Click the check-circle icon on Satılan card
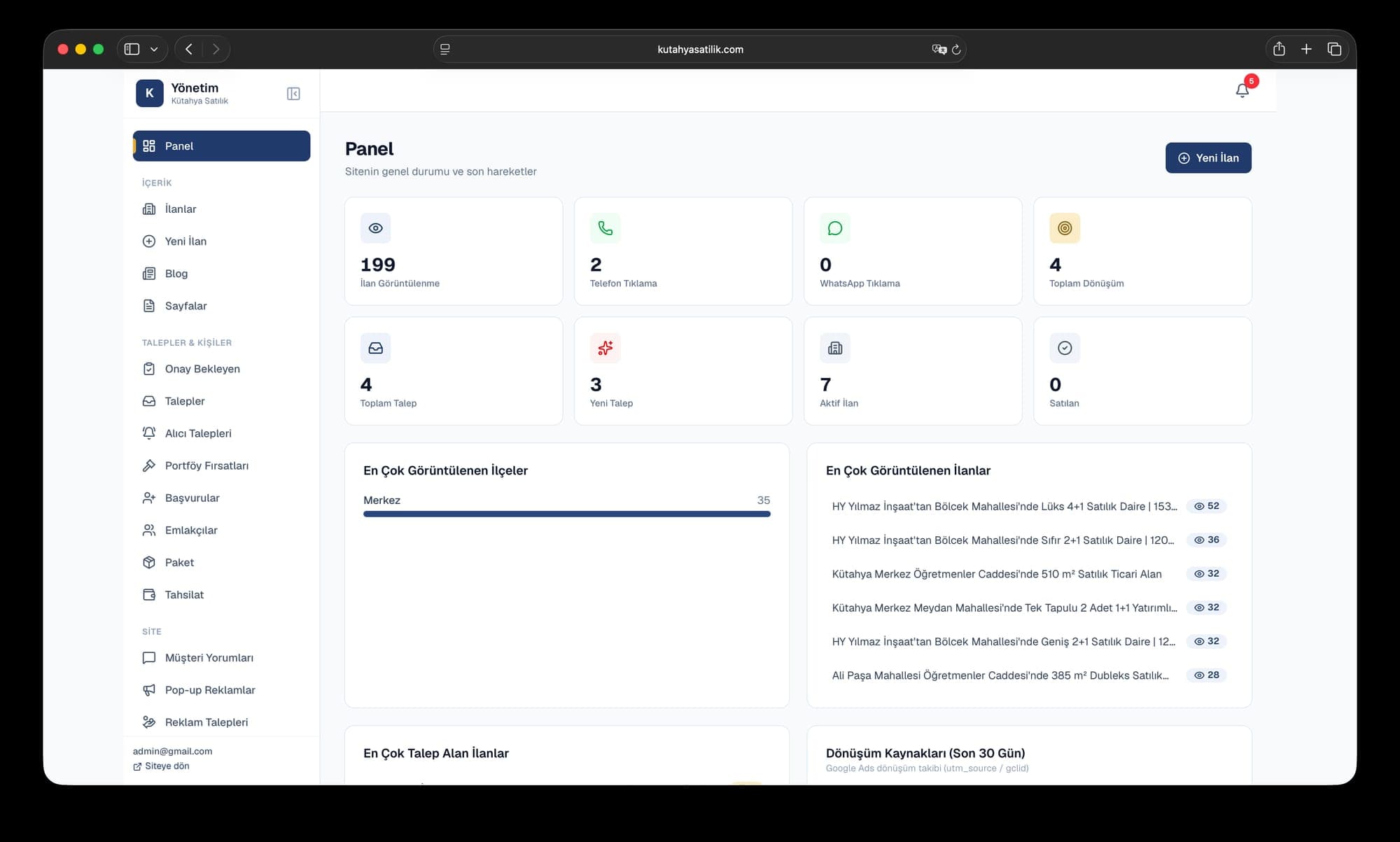 pos(1064,348)
